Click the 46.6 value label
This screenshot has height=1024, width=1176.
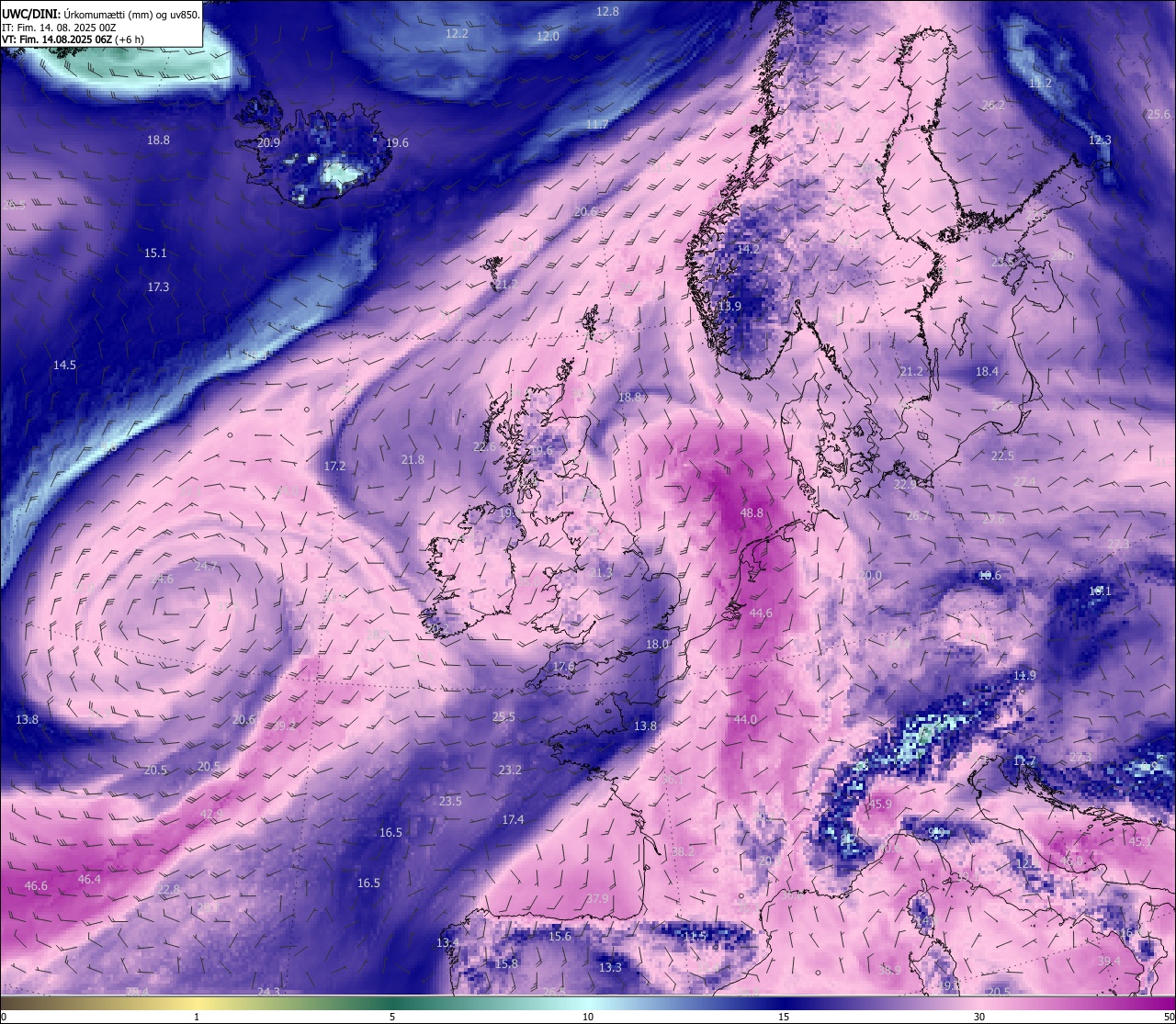(36, 886)
